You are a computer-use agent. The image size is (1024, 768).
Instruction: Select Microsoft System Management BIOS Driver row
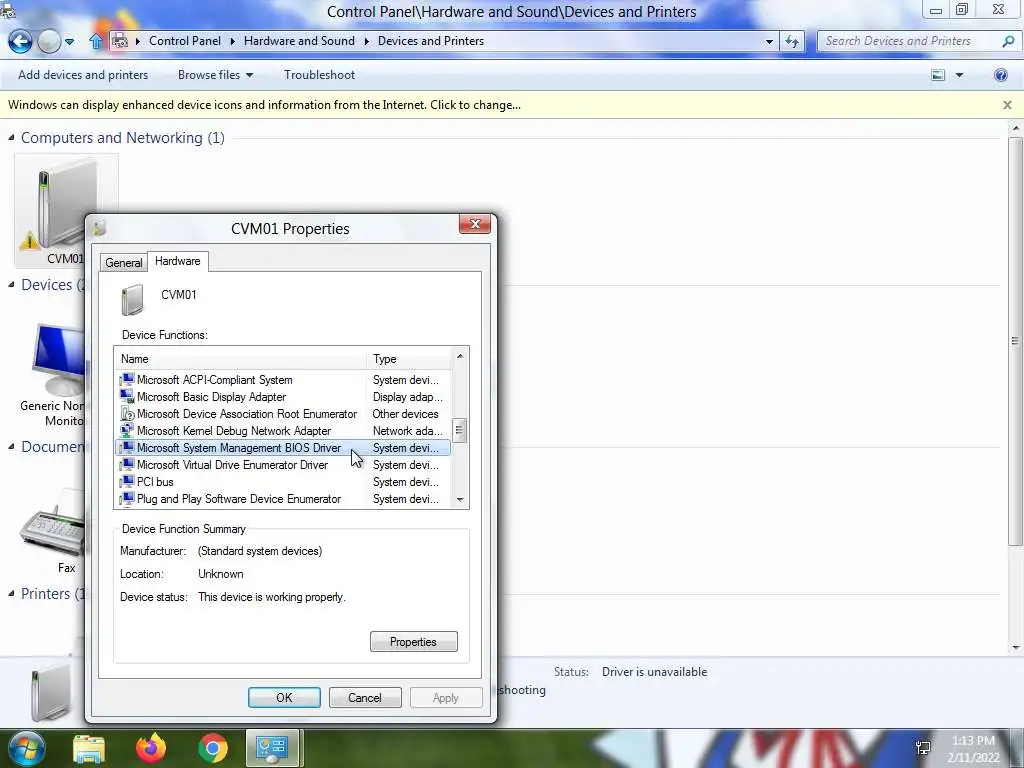282,447
